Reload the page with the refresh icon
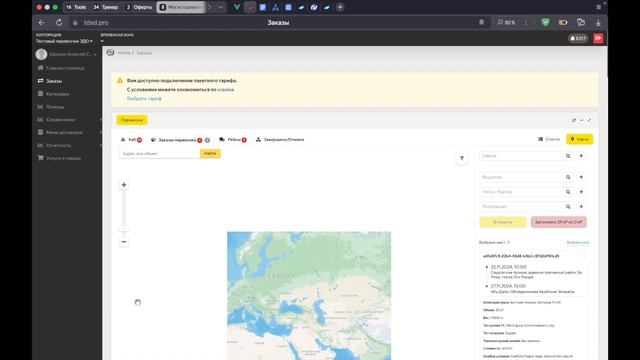This screenshot has width=640, height=360. (x=59, y=23)
